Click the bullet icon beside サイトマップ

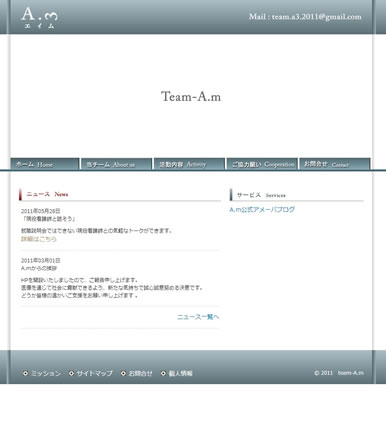71,373
